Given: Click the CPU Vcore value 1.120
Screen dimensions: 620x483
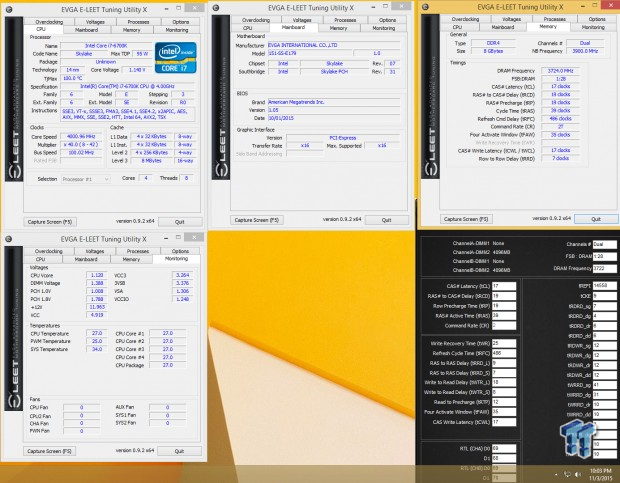Looking at the screenshot, I should [97, 275].
